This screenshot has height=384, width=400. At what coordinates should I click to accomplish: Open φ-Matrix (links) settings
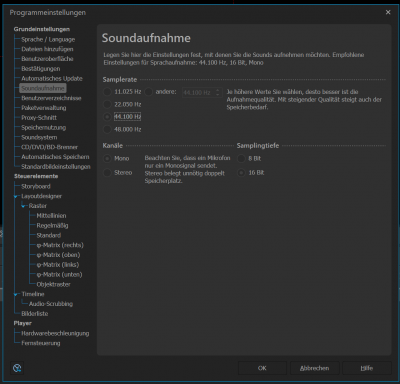tap(58, 265)
